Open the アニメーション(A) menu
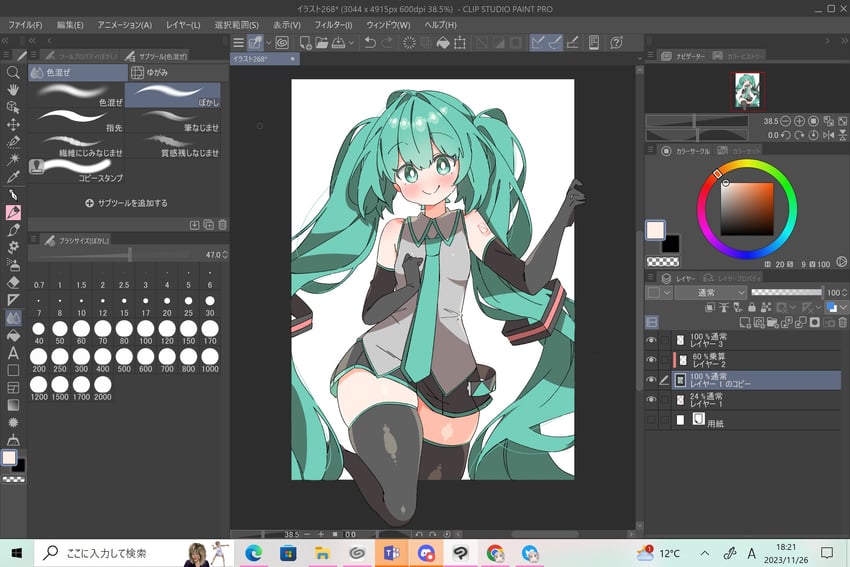850x567 pixels. [125, 25]
